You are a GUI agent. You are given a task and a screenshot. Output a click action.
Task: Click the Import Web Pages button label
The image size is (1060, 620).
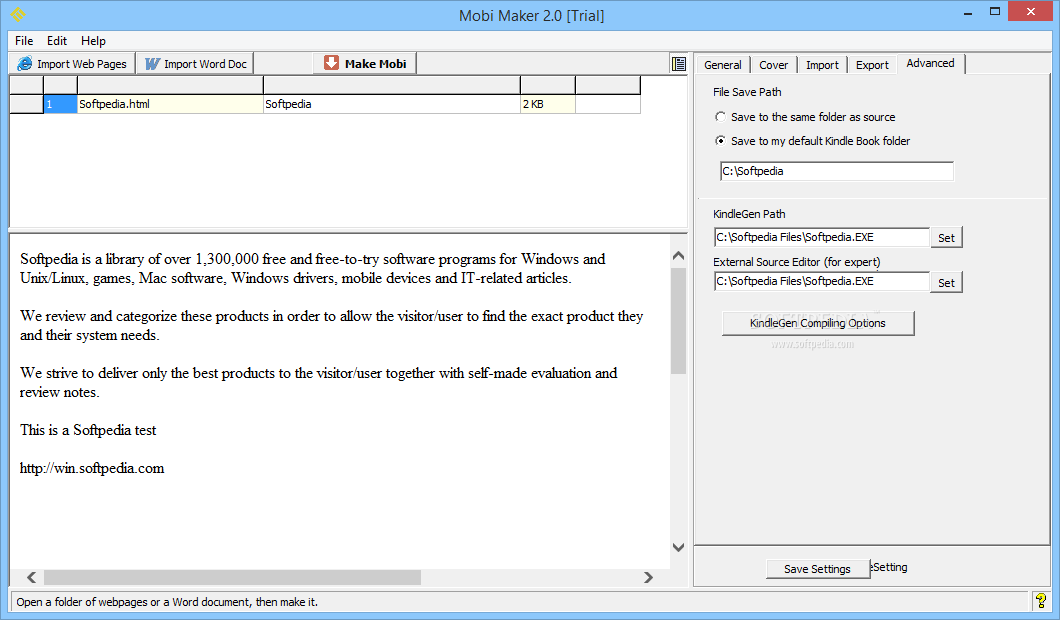pos(82,64)
